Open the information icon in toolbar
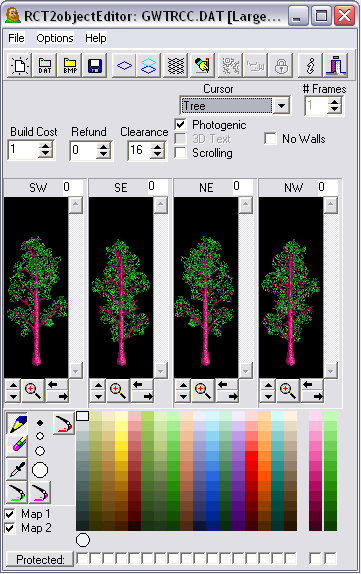Screen dimensions: 361x574 click(310, 66)
